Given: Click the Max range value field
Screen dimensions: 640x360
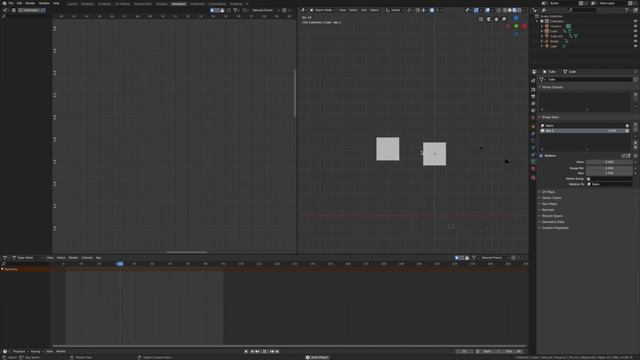Looking at the screenshot, I should (609, 173).
